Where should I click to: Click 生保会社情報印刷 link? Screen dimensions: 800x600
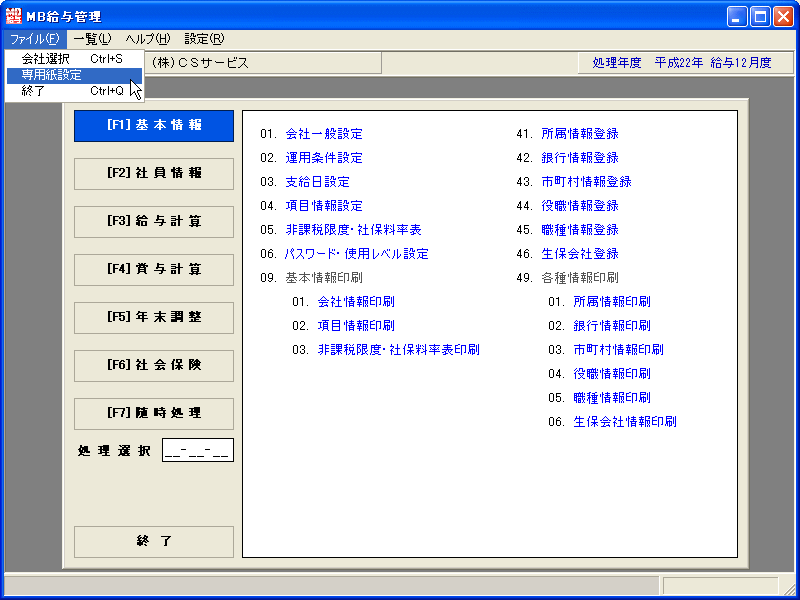[x=625, y=422]
